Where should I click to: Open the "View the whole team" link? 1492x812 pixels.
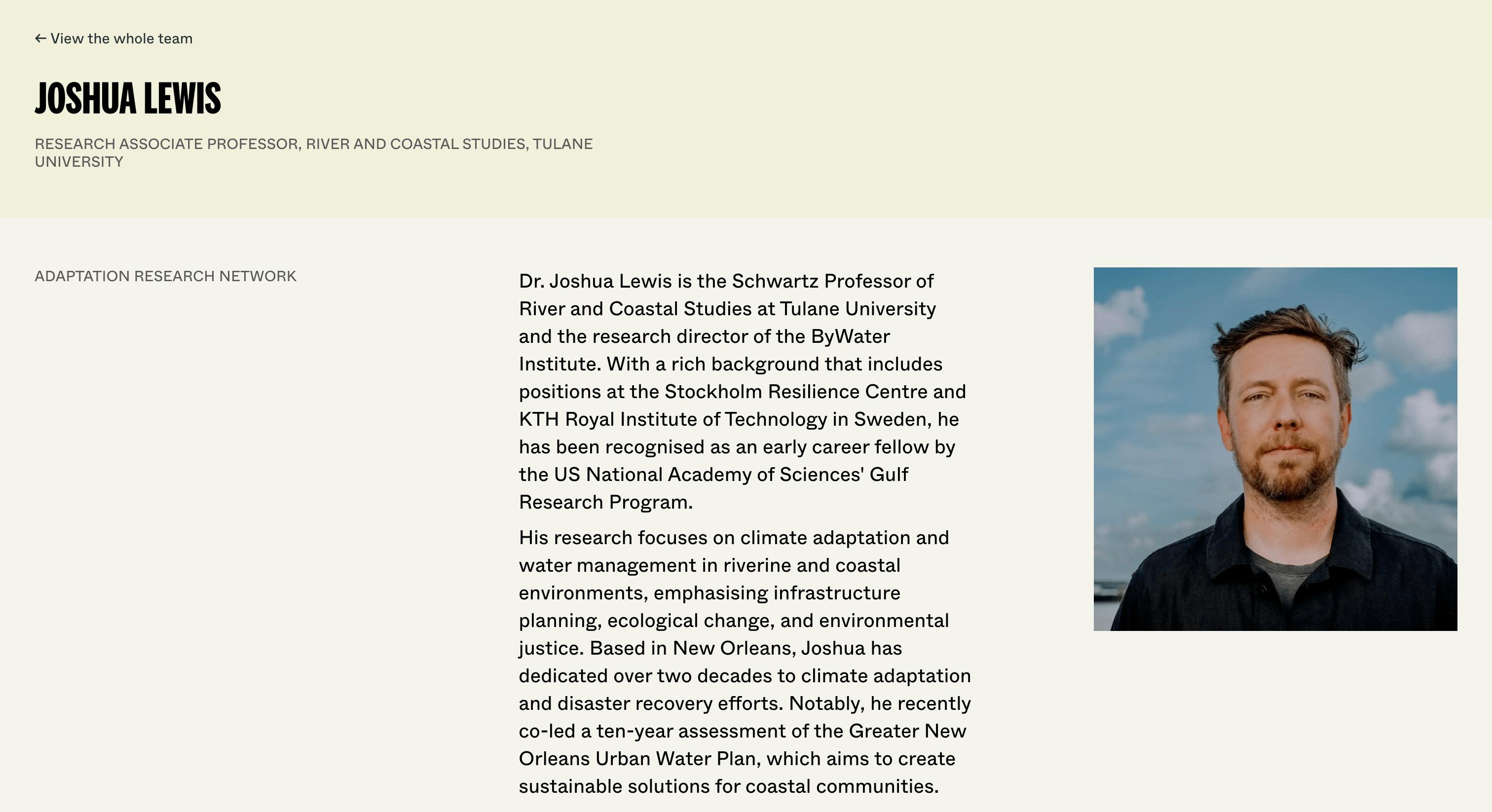[121, 39]
